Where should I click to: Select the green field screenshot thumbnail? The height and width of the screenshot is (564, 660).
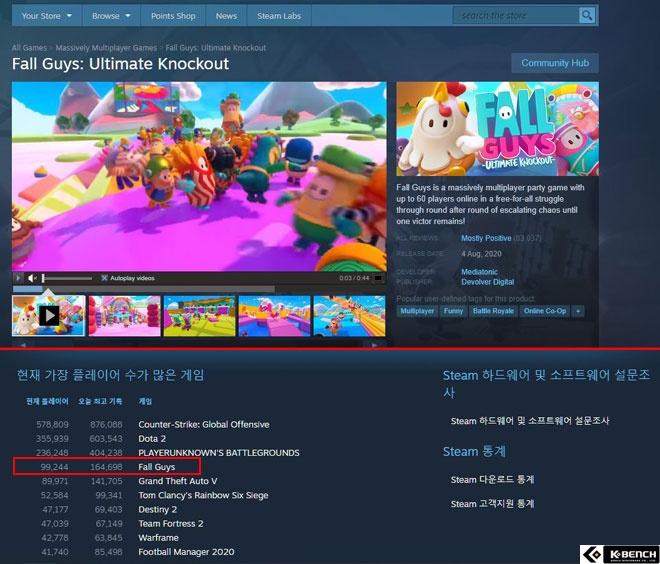200,316
